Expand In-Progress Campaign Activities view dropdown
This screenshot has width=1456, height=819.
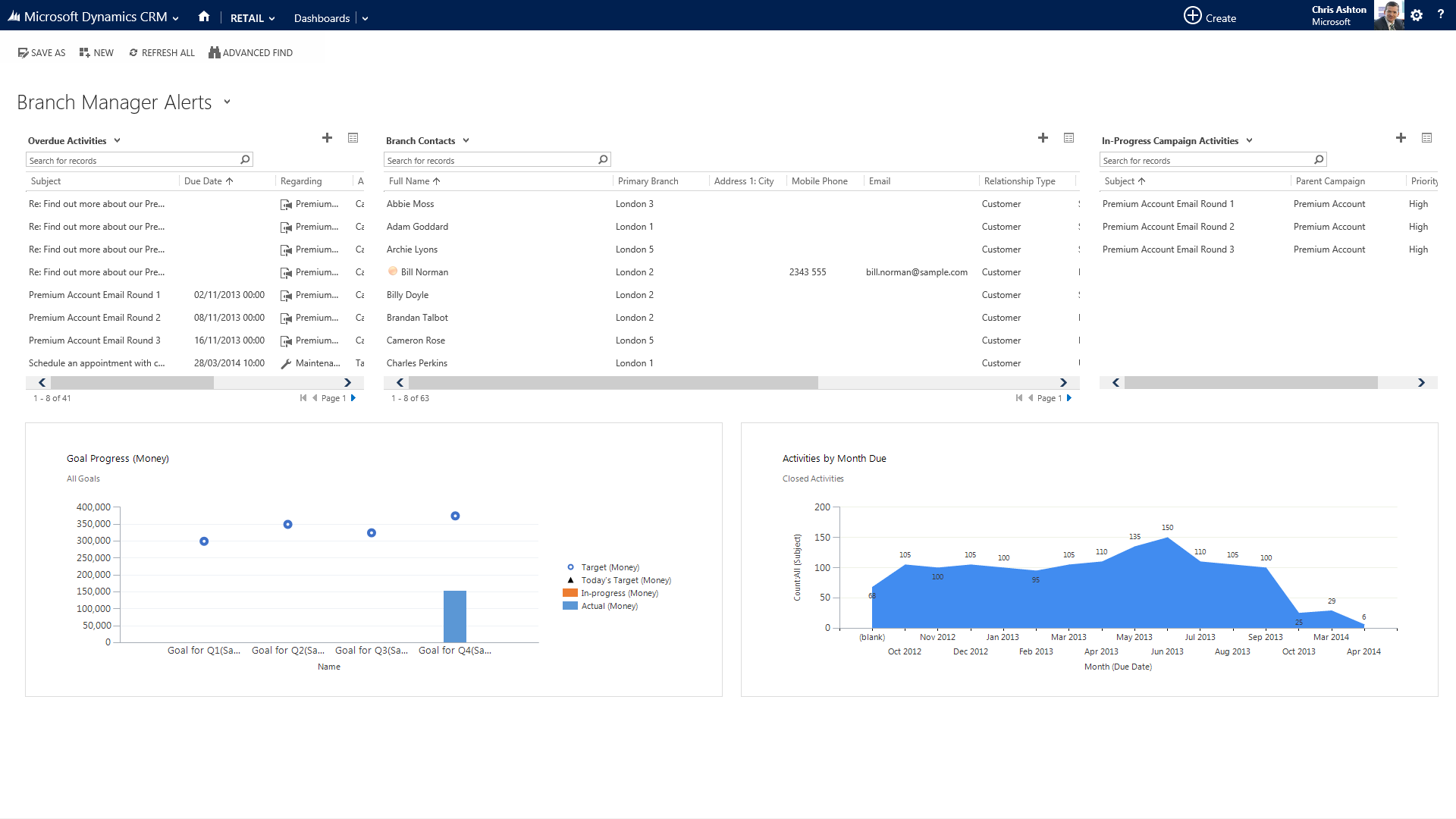coord(1249,141)
